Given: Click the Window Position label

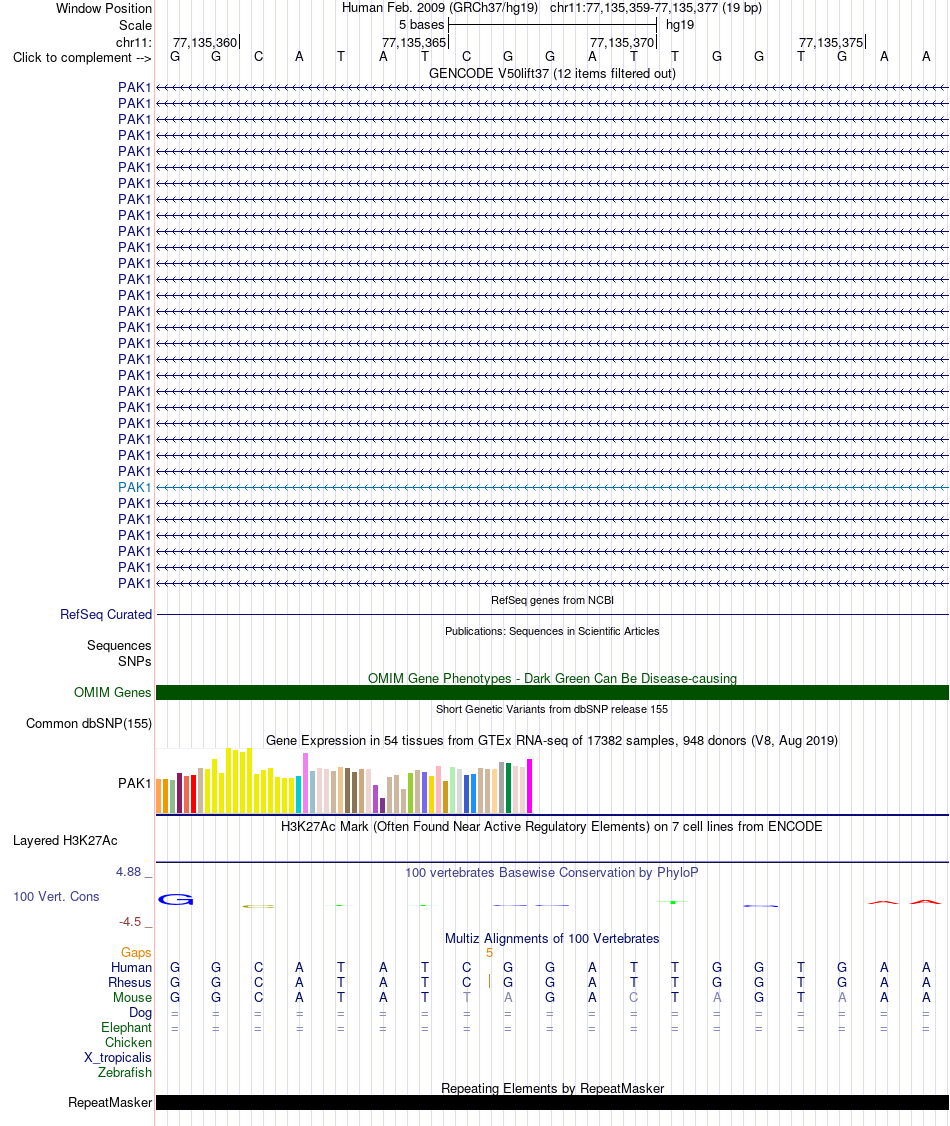Looking at the screenshot, I should click(104, 9).
